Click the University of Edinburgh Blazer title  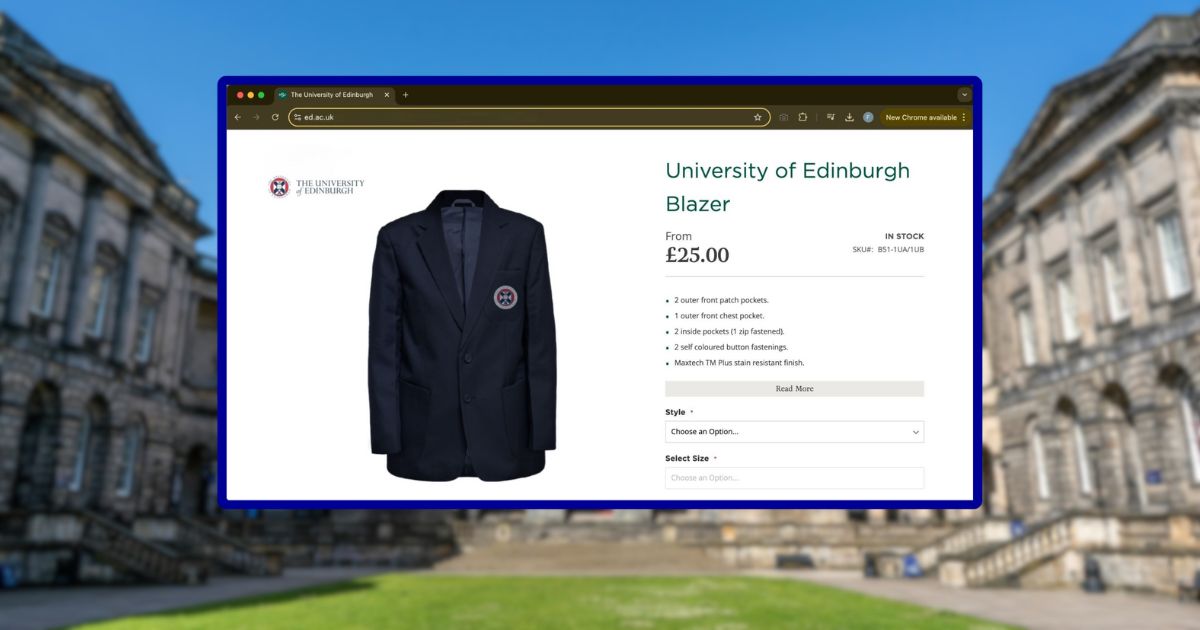click(787, 187)
